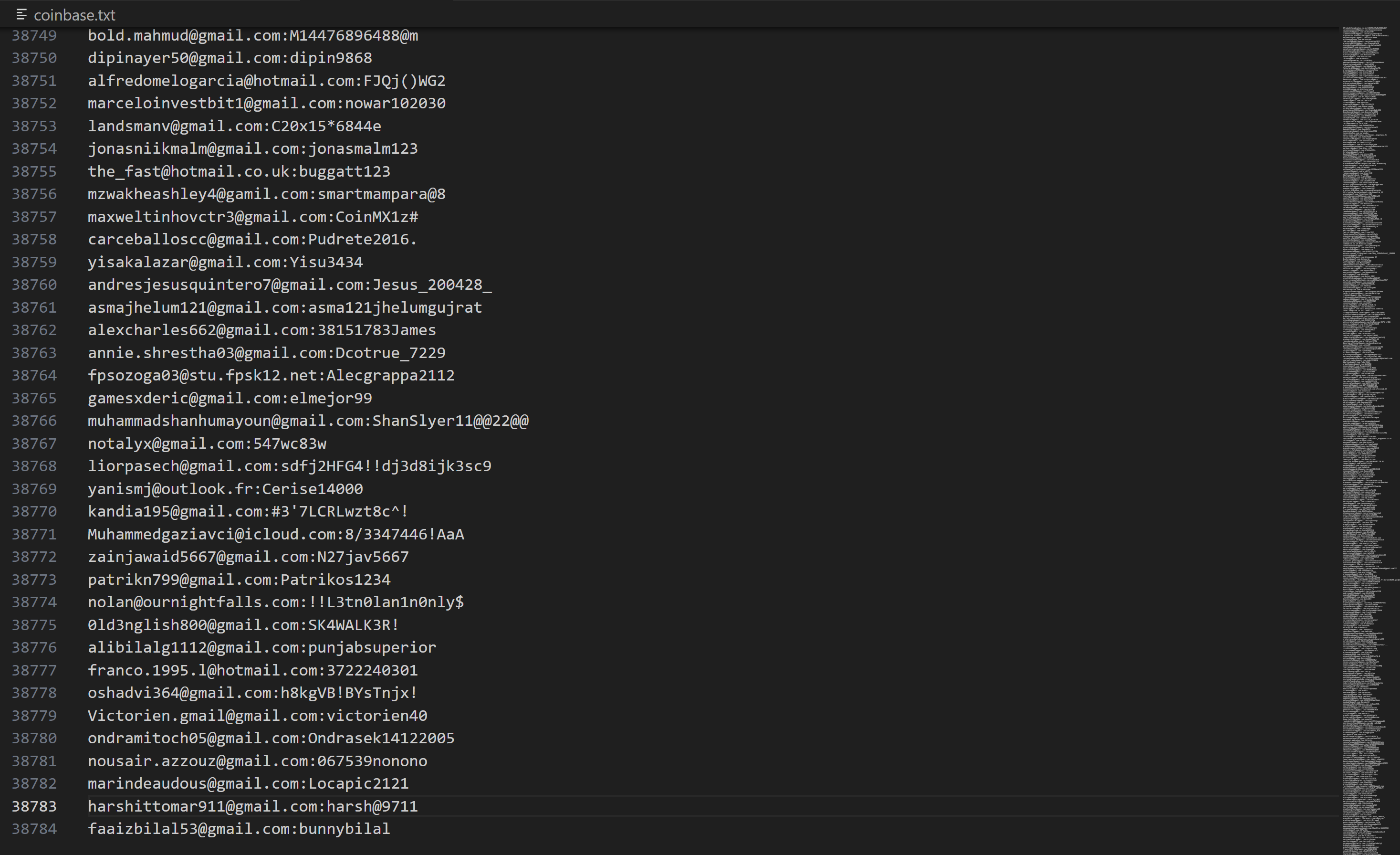Place cursor in text on line 38774
Image resolution: width=1400 pixels, height=855 pixels.
pyautogui.click(x=275, y=602)
